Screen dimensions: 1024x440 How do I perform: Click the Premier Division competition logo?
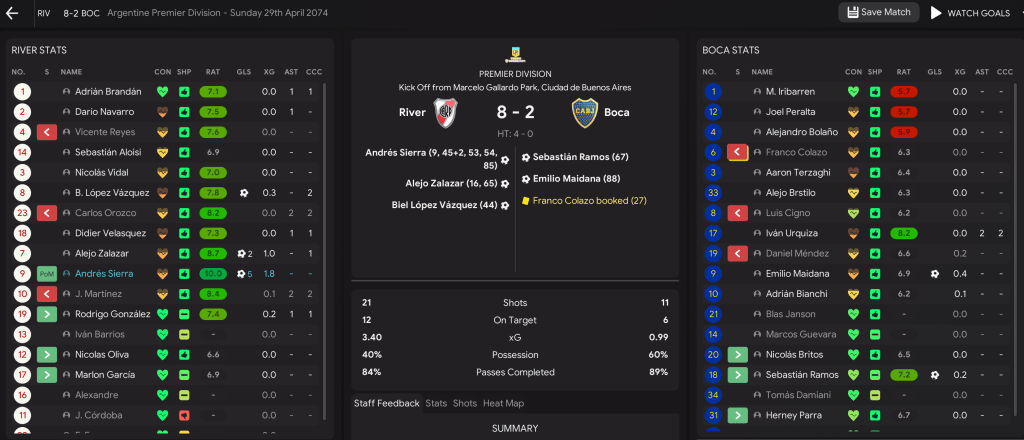click(515, 54)
